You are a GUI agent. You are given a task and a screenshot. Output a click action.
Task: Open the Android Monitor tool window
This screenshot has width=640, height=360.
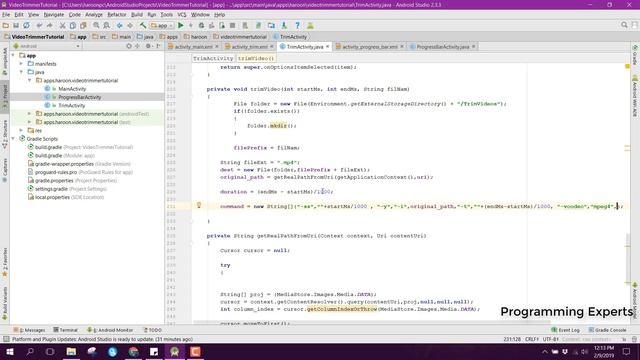(x=110, y=330)
